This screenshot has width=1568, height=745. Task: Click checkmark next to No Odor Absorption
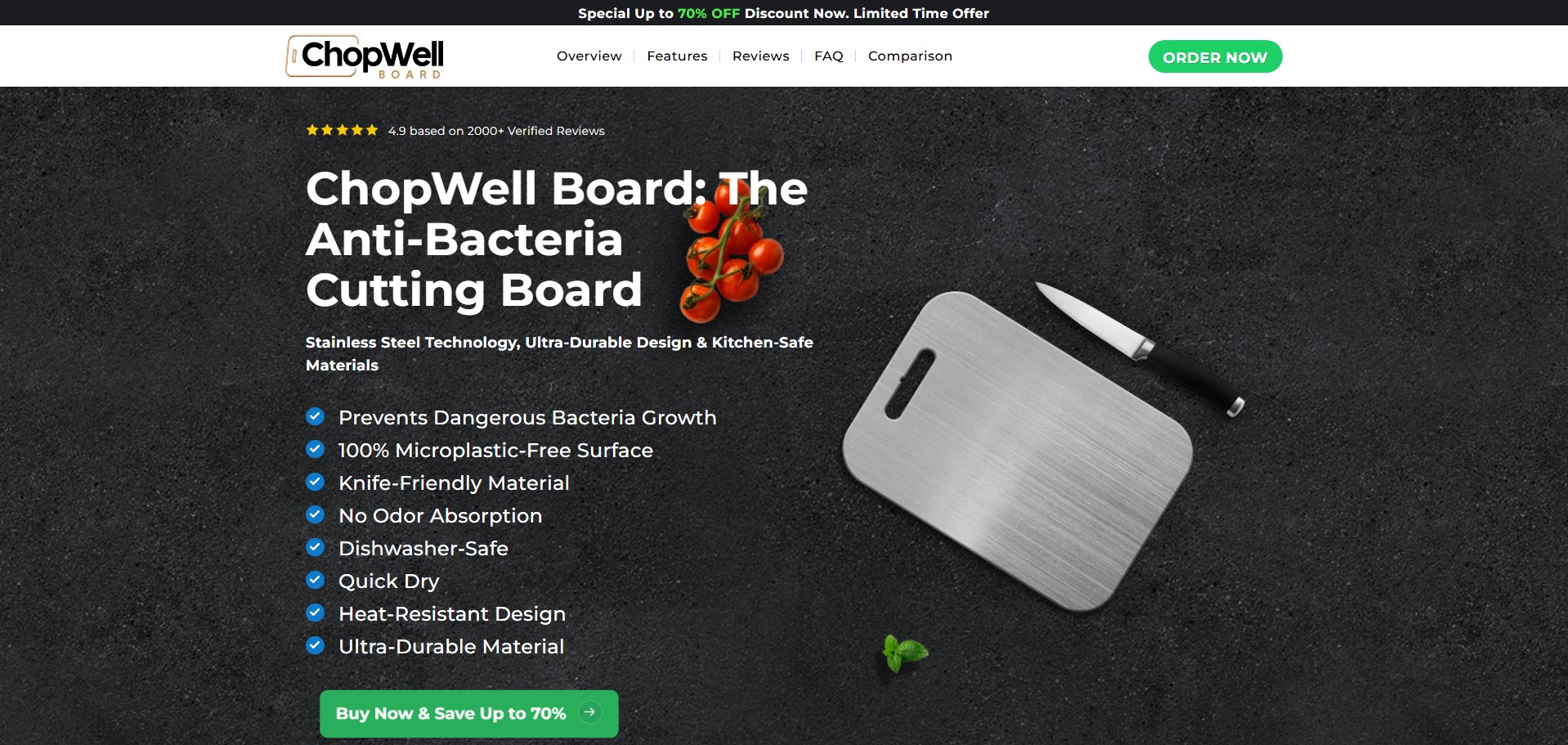click(315, 515)
